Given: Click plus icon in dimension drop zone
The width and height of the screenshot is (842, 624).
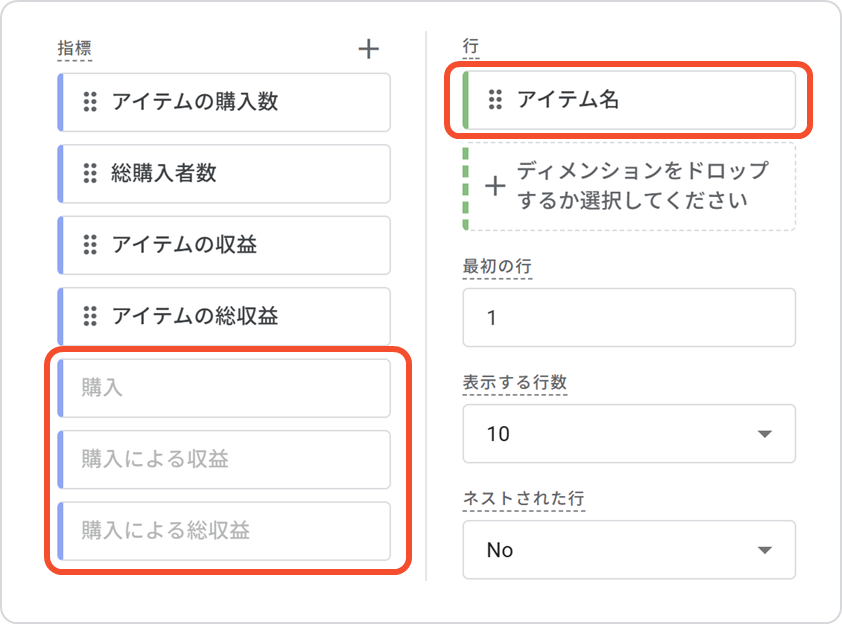Looking at the screenshot, I should [x=495, y=186].
